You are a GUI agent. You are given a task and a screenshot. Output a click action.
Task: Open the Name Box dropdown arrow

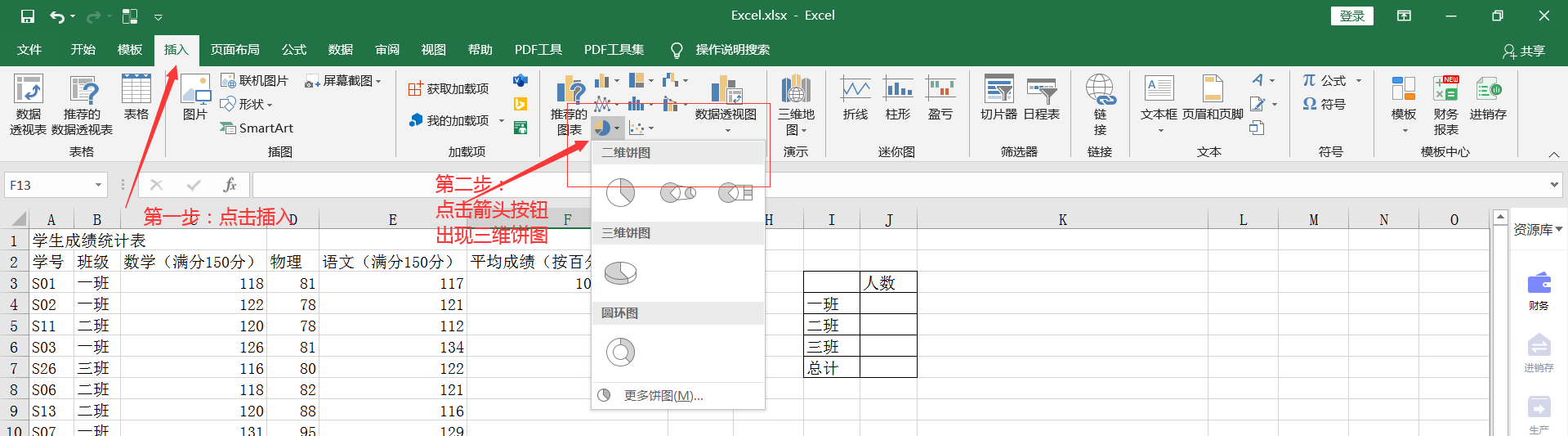point(98,185)
